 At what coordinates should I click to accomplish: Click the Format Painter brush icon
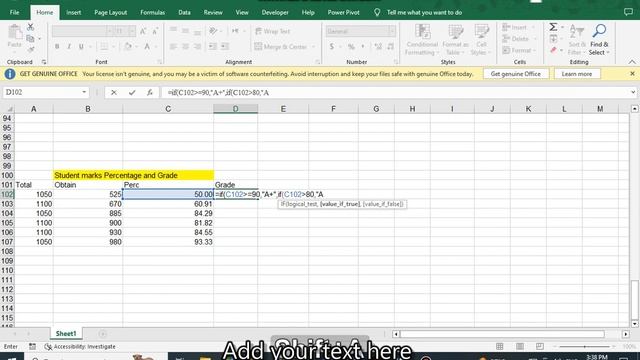click(31, 50)
